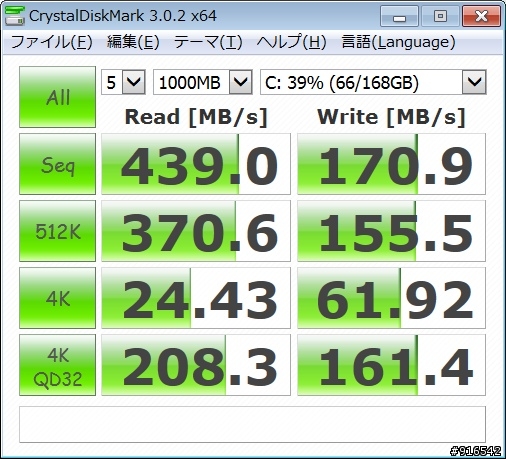Select the Seq write result 170.9

point(391,164)
